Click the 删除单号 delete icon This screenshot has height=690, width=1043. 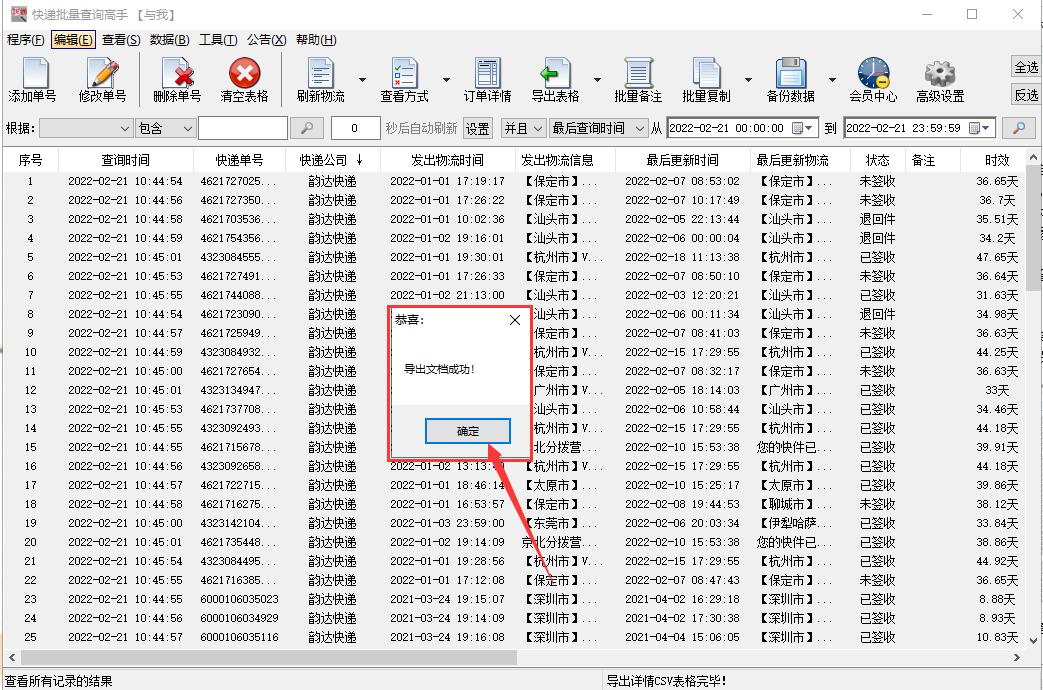[x=177, y=79]
